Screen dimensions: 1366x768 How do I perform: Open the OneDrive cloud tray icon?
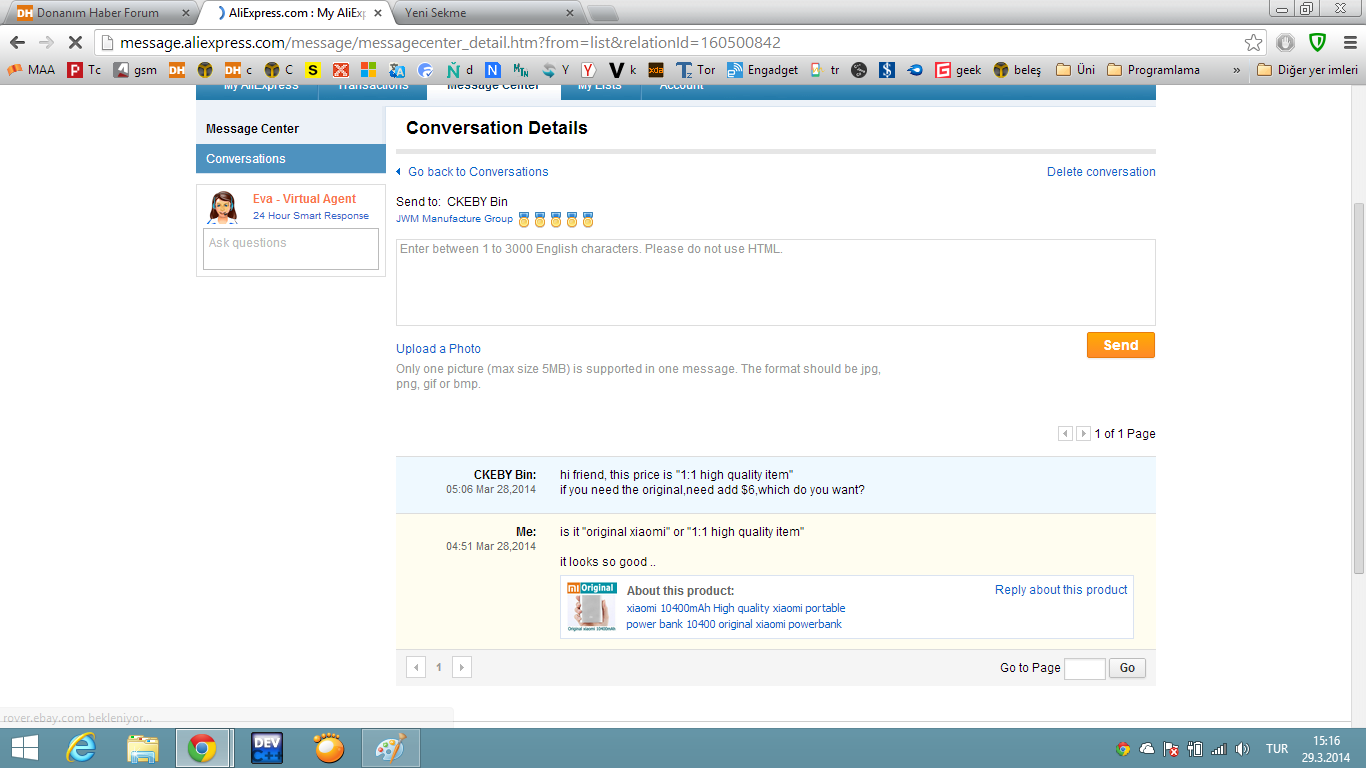(1147, 749)
